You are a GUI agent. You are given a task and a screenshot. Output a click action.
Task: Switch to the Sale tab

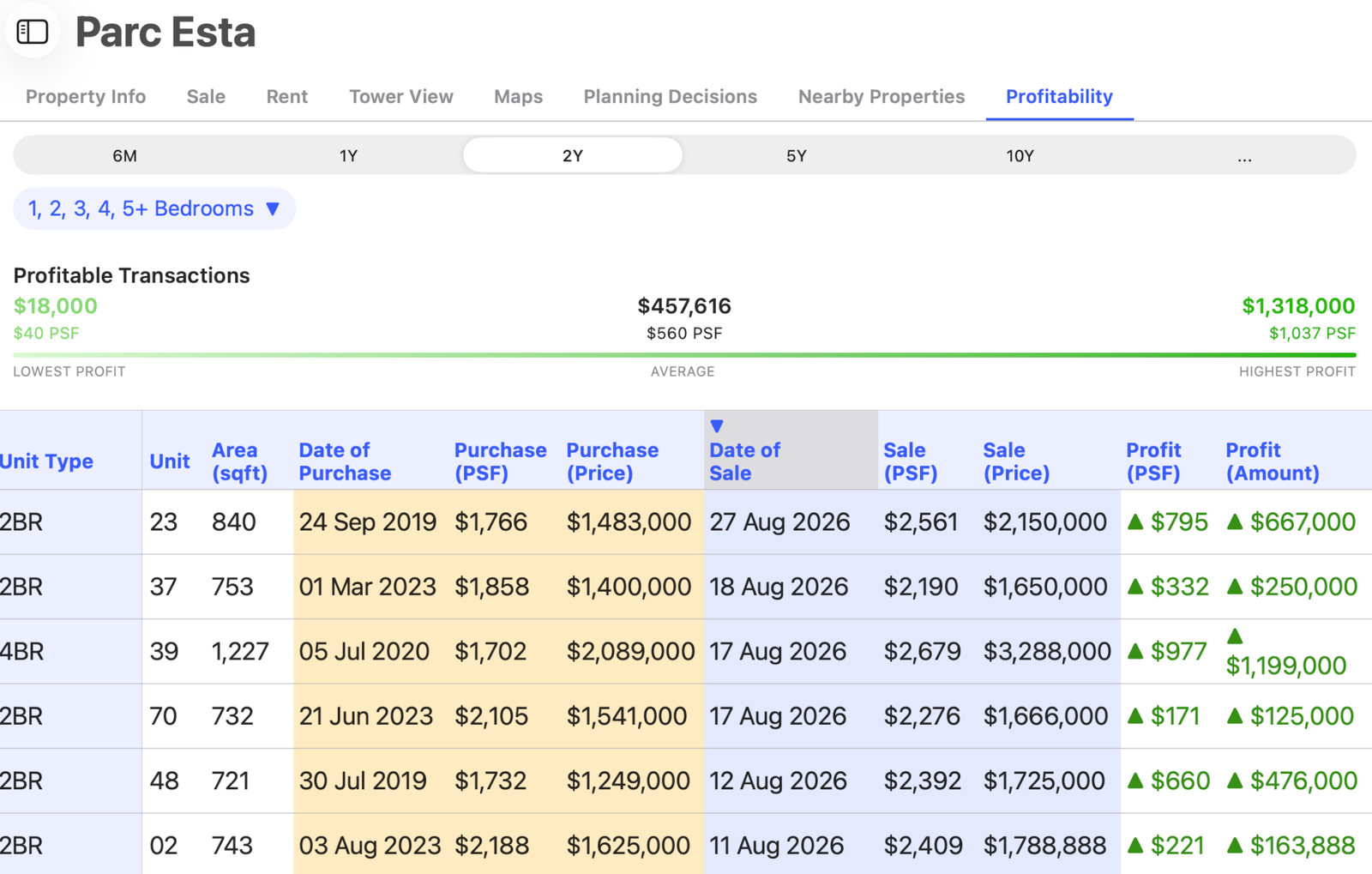206,97
